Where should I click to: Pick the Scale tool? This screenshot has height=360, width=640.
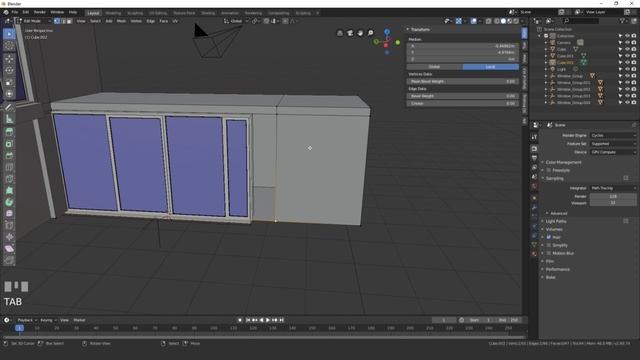[x=9, y=82]
